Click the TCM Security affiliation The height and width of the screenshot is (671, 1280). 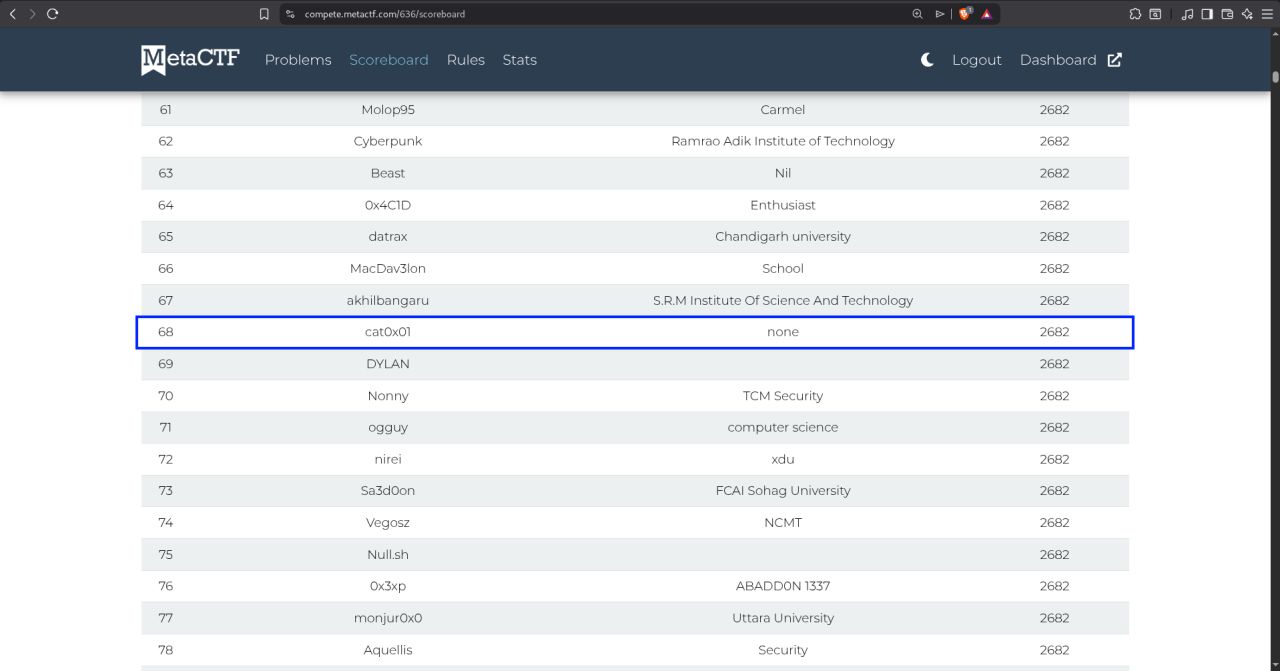(x=783, y=396)
